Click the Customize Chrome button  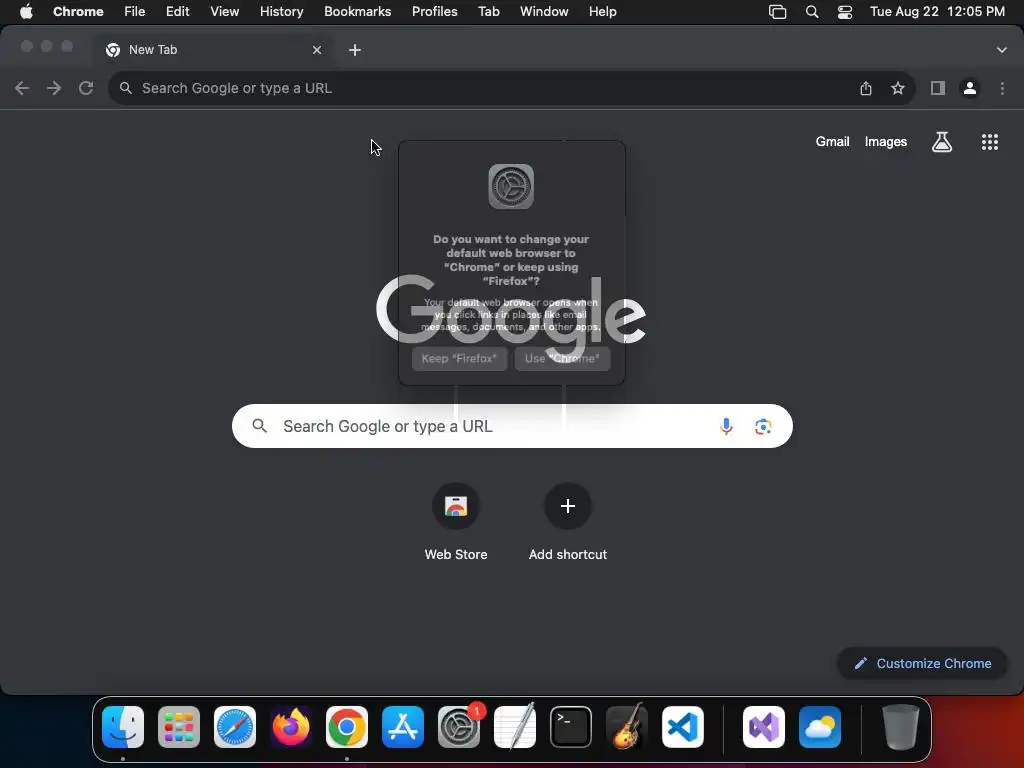coord(922,664)
